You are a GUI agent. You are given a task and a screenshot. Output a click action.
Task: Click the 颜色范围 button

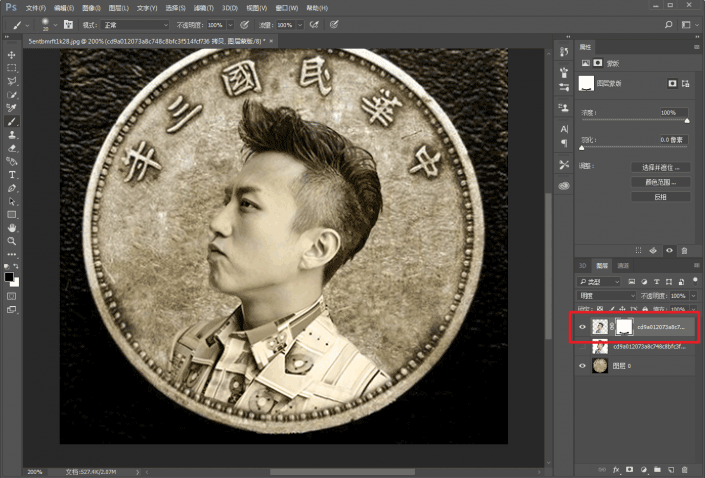(660, 182)
